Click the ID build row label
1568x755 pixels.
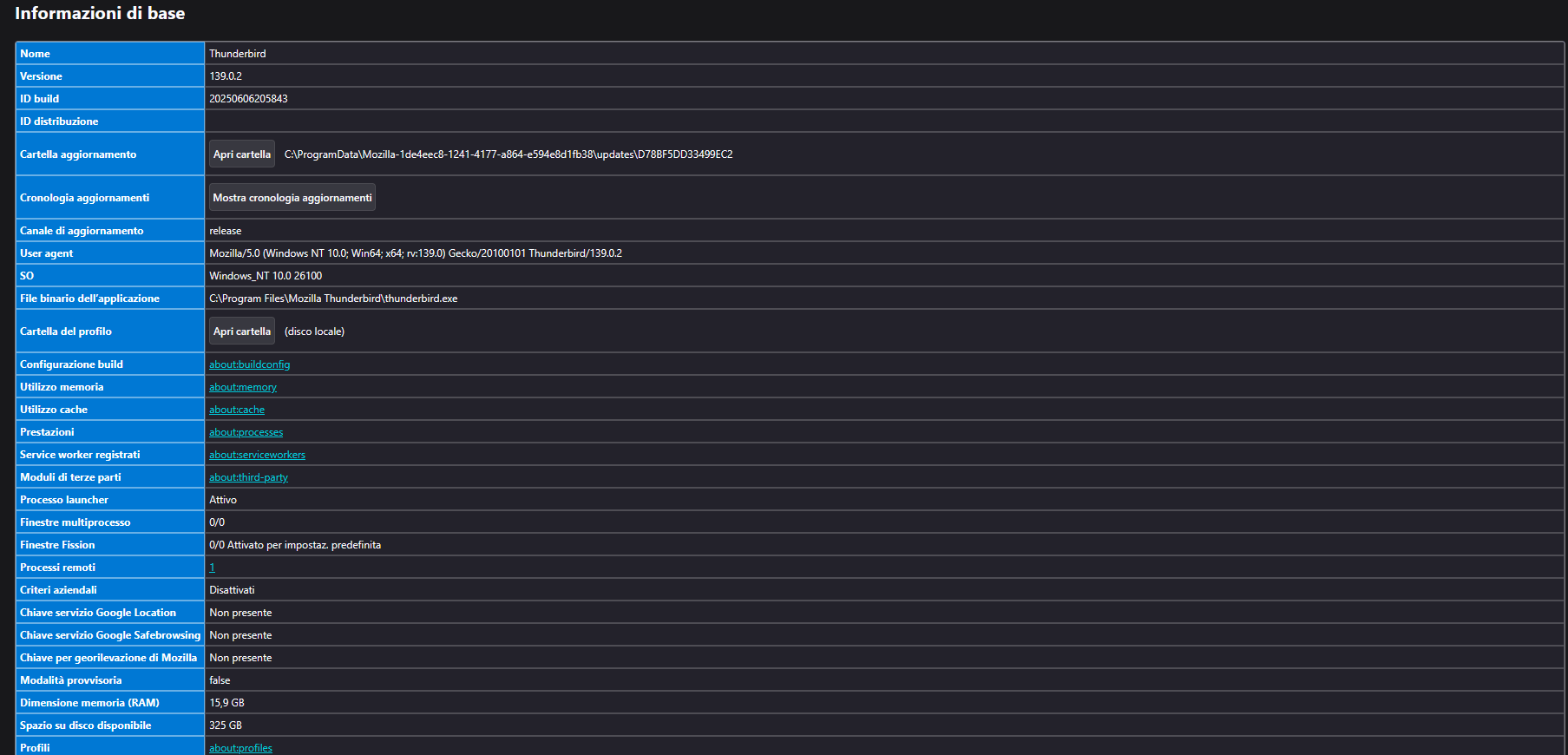pyautogui.click(x=39, y=99)
